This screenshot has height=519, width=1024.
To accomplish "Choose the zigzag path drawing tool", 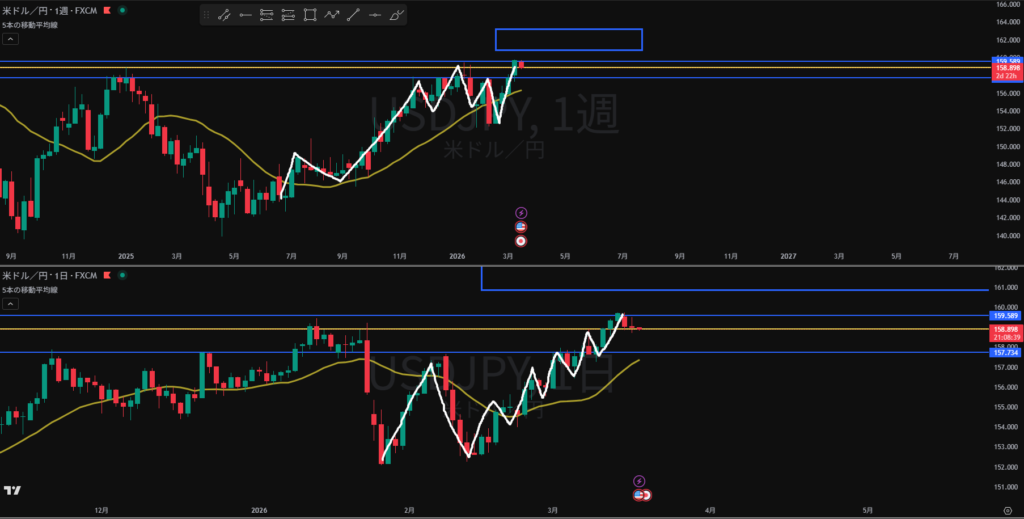I will [332, 15].
